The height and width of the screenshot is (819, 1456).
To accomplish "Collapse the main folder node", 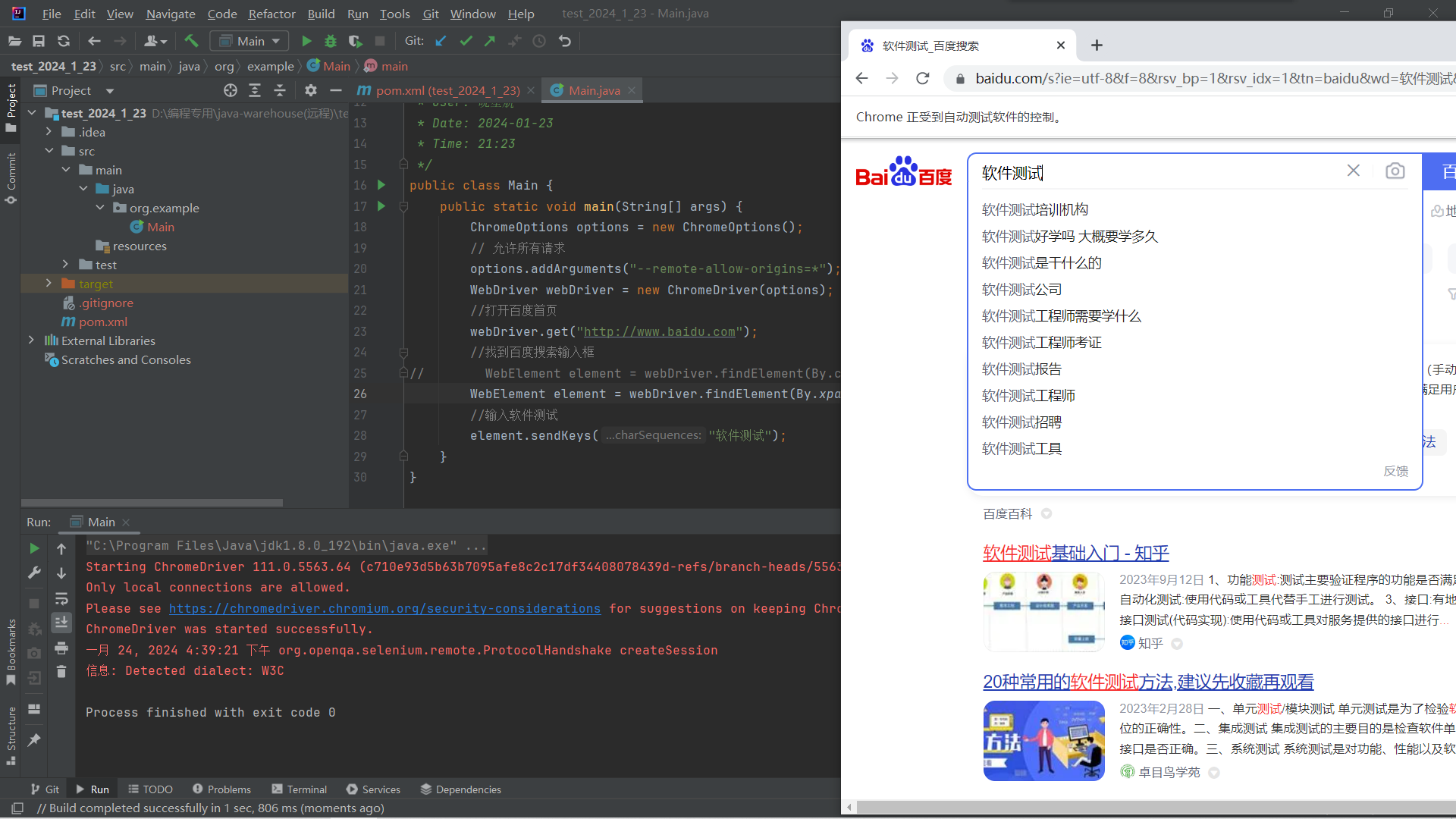I will click(66, 170).
